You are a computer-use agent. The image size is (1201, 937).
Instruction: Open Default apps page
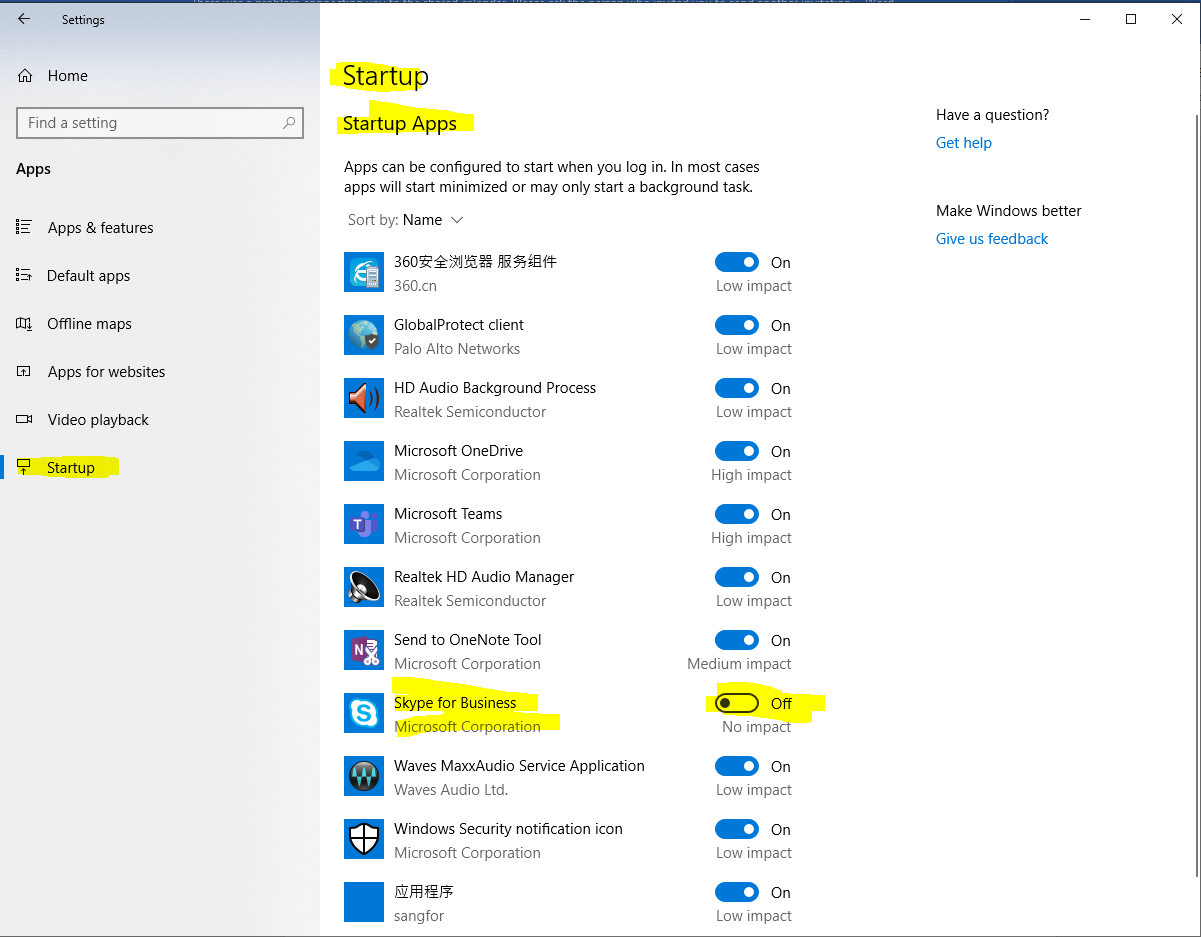point(88,276)
